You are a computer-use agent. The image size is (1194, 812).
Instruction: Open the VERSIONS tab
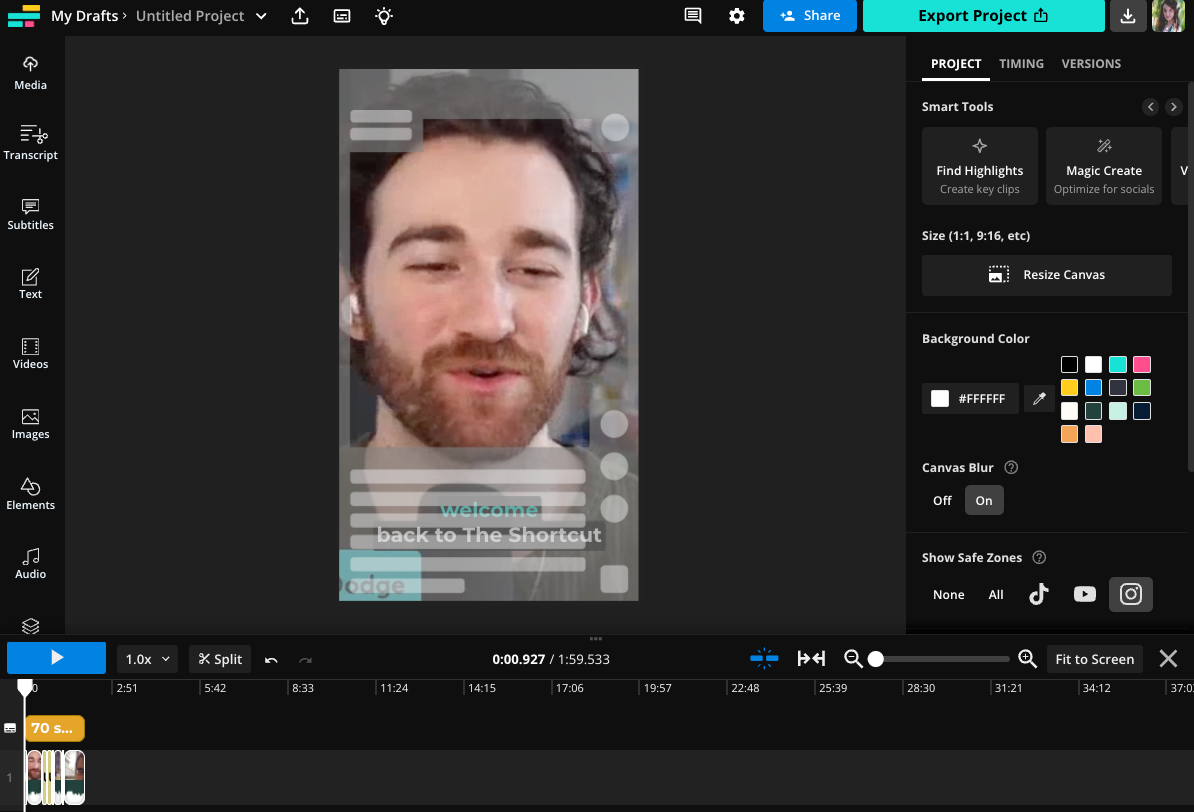tap(1090, 63)
